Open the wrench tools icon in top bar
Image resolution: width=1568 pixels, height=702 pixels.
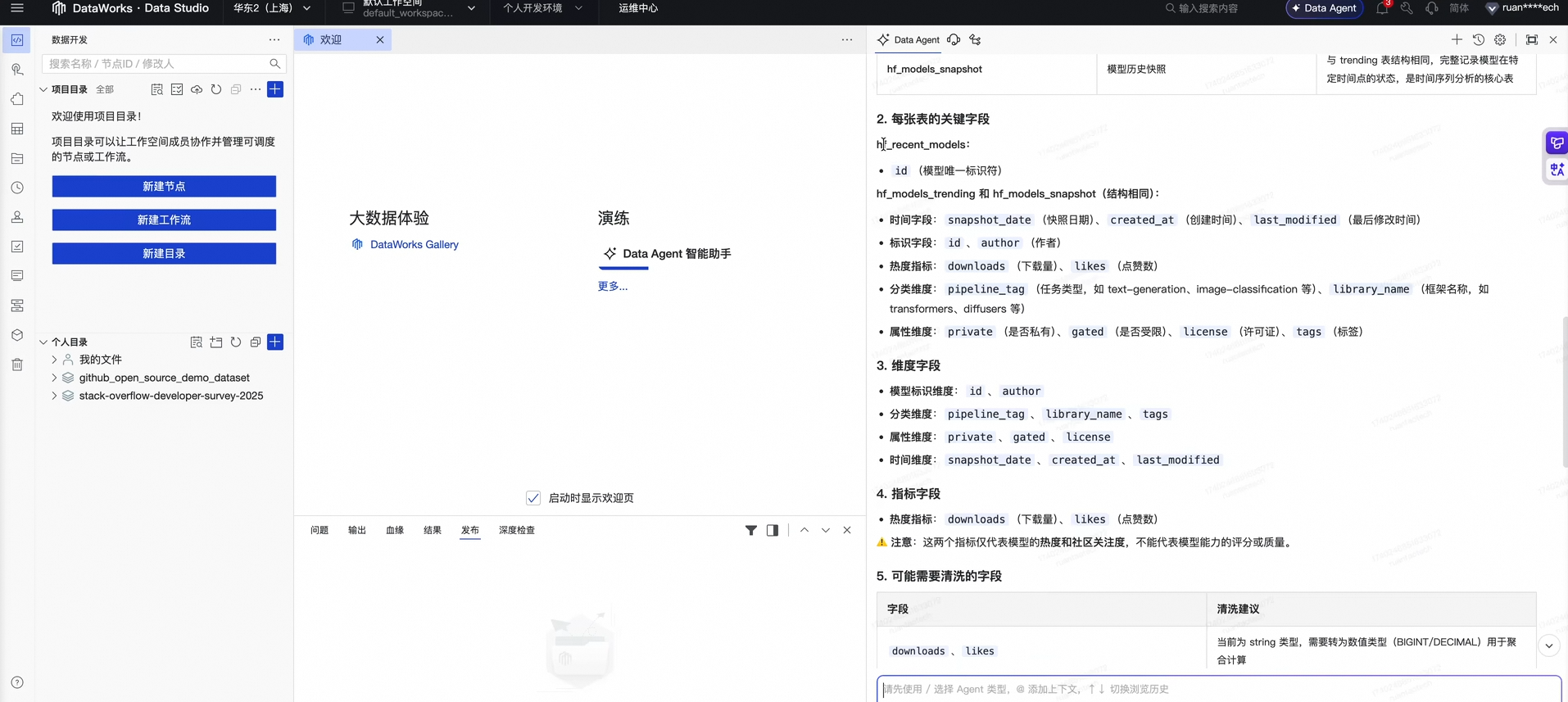point(1407,8)
